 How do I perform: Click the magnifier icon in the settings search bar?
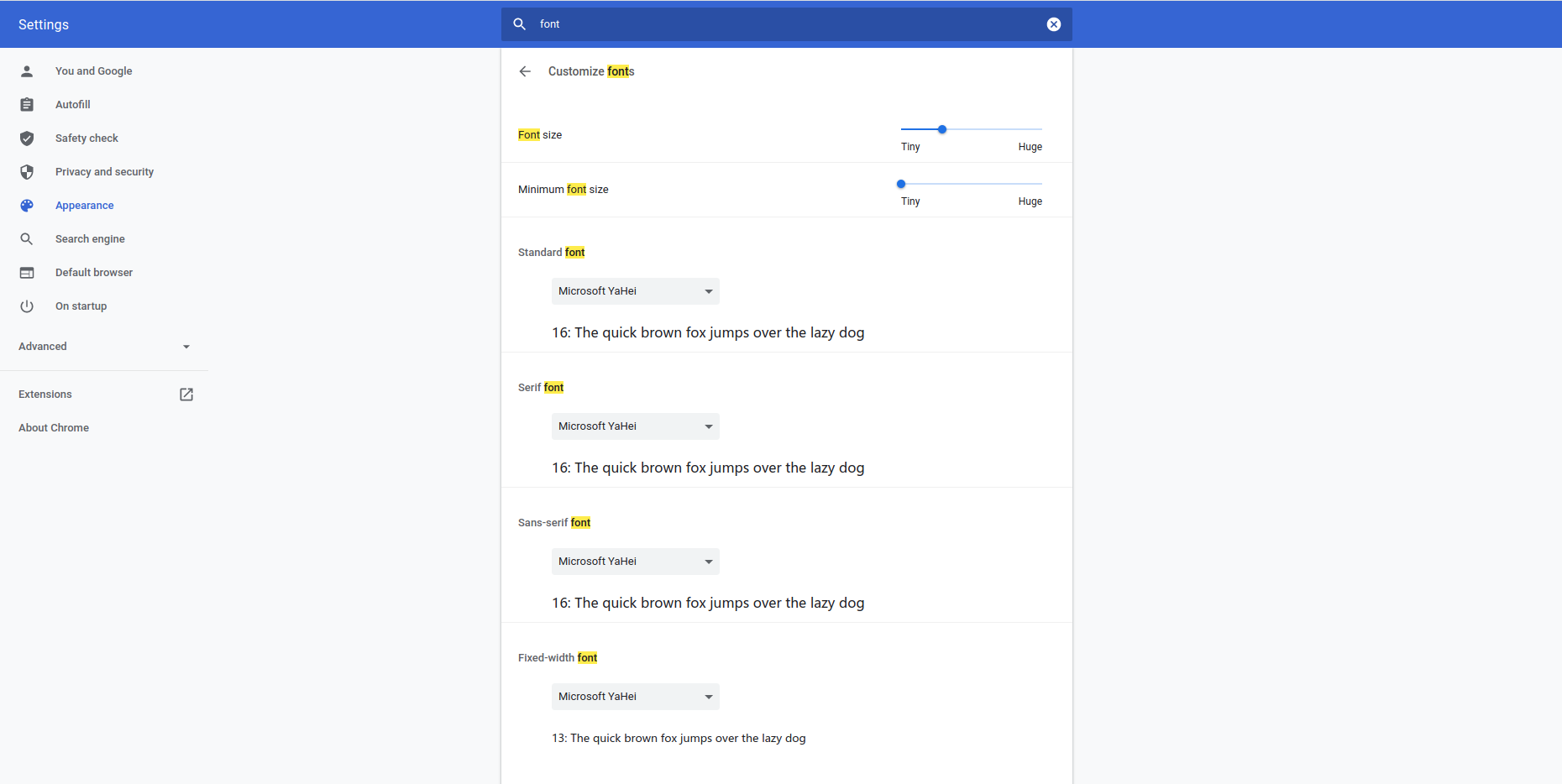pyautogui.click(x=520, y=24)
